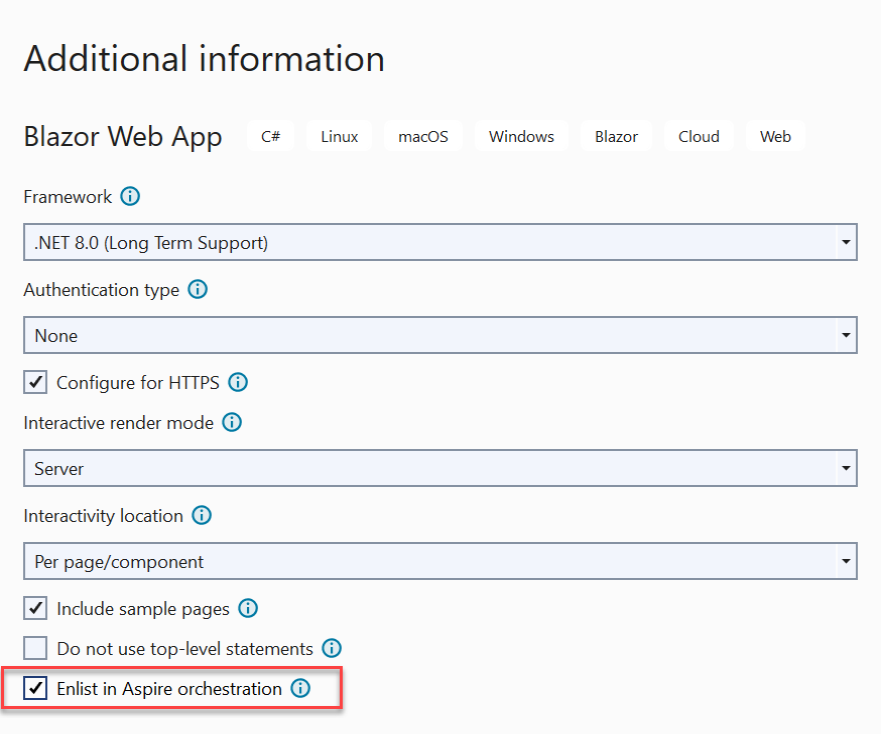Open the Authentication type dropdown
Viewport: 881px width, 734px height.
[x=440, y=335]
